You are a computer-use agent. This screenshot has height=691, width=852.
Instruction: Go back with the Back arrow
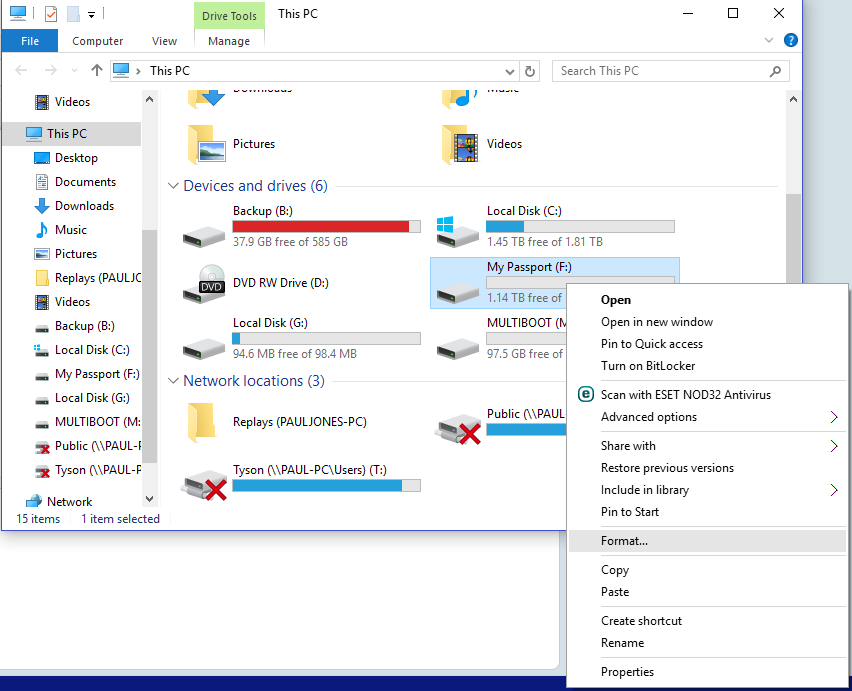21,70
